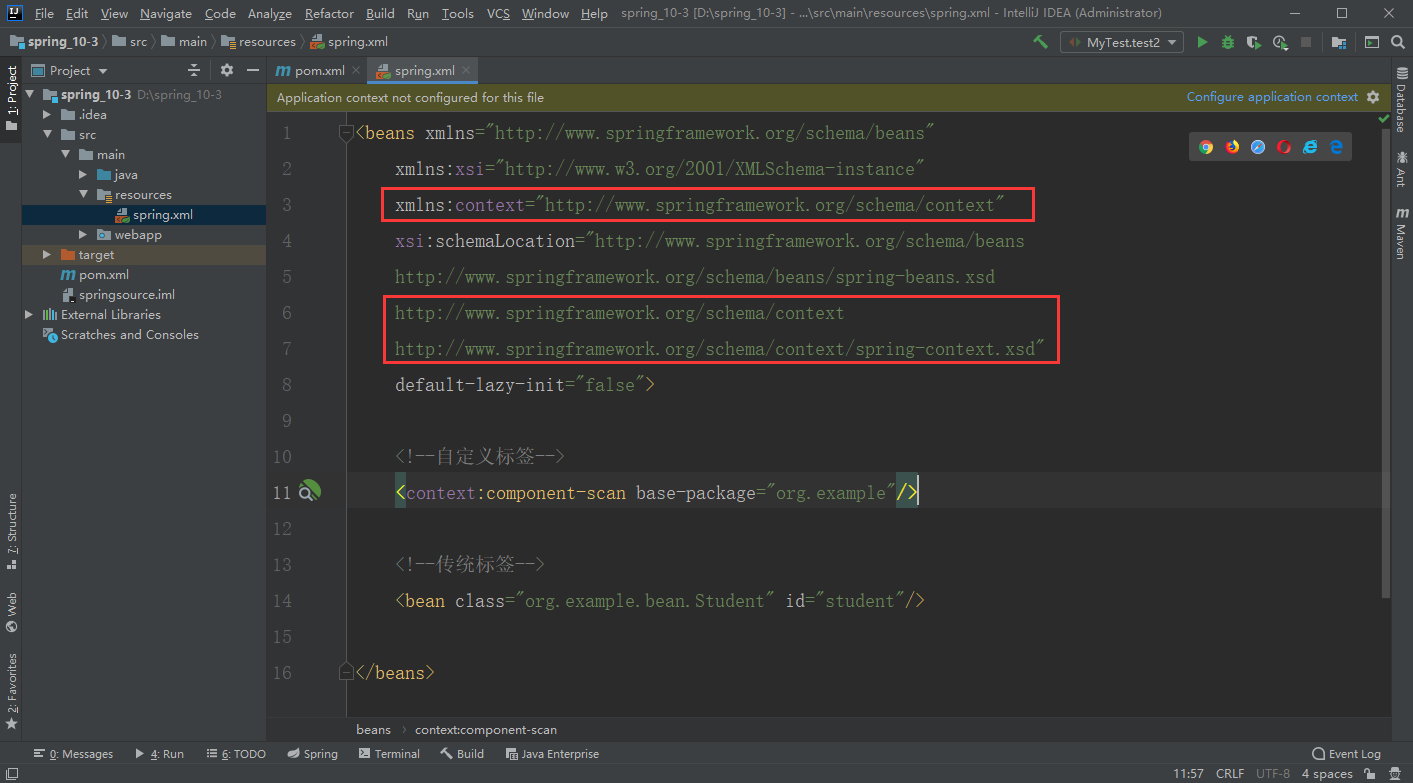
Task: Open the 4: Run tool window
Action: (x=160, y=754)
